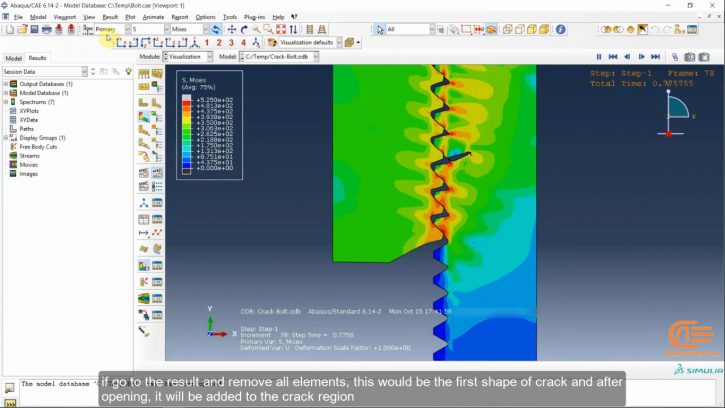725x408 pixels.
Task: Open the Plug-ins menu
Action: [x=254, y=17]
